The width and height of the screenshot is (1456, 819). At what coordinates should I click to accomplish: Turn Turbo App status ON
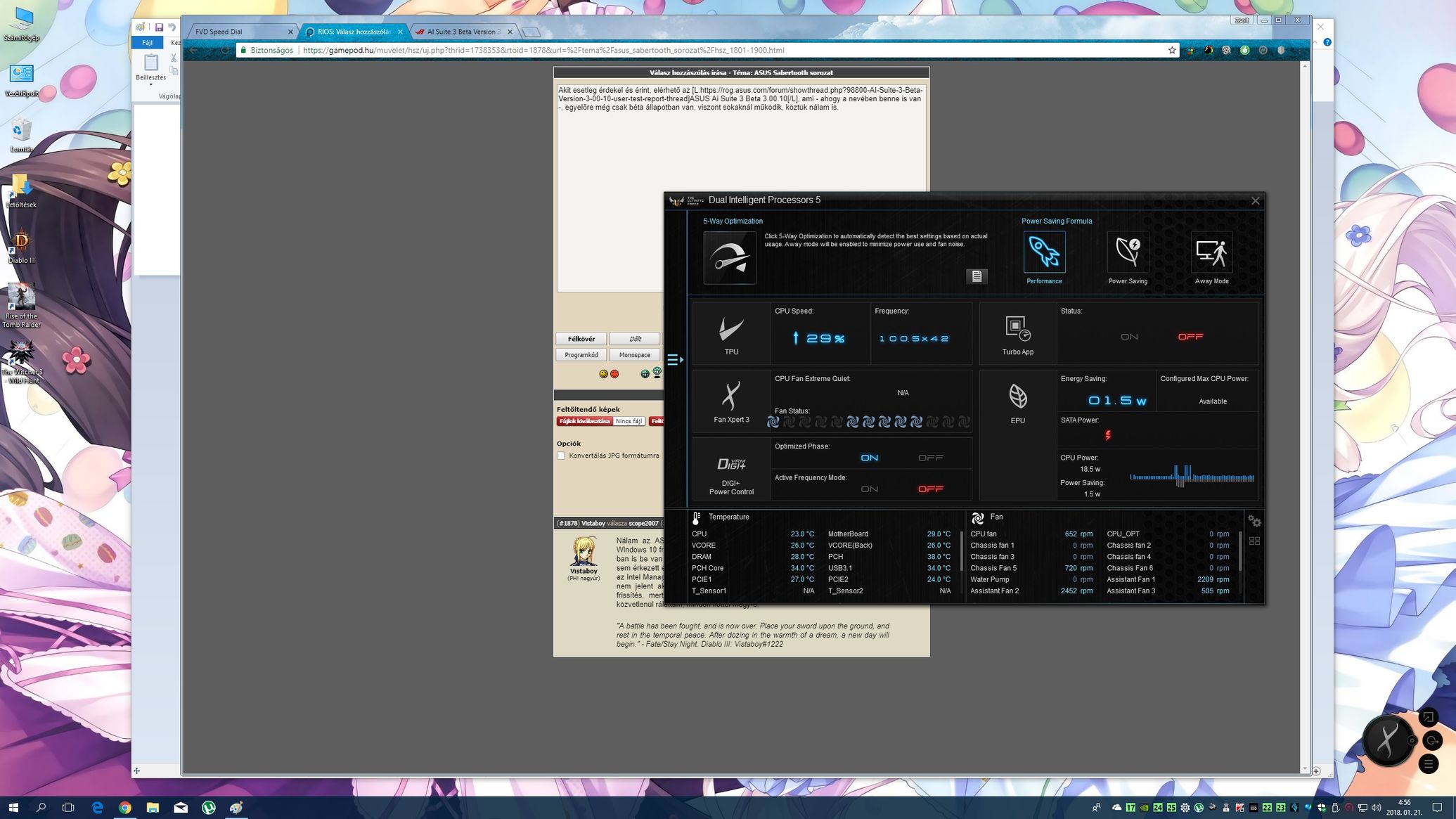(1129, 337)
